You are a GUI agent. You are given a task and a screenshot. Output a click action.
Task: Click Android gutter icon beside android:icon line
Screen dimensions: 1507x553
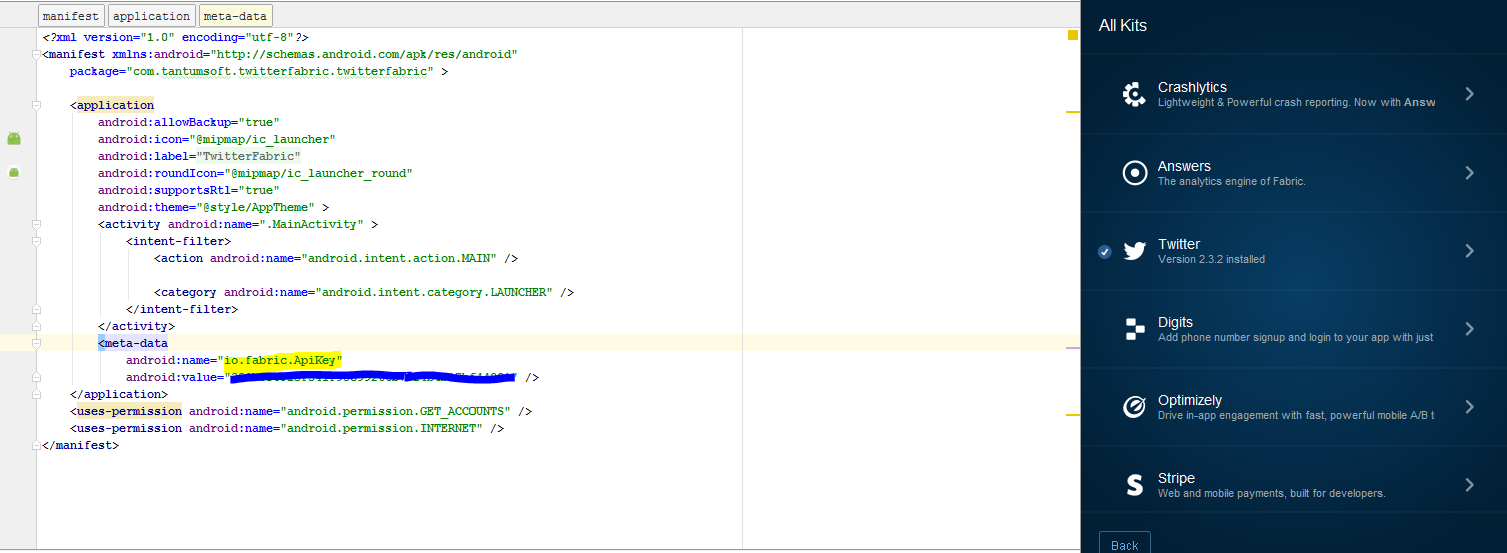pos(14,138)
